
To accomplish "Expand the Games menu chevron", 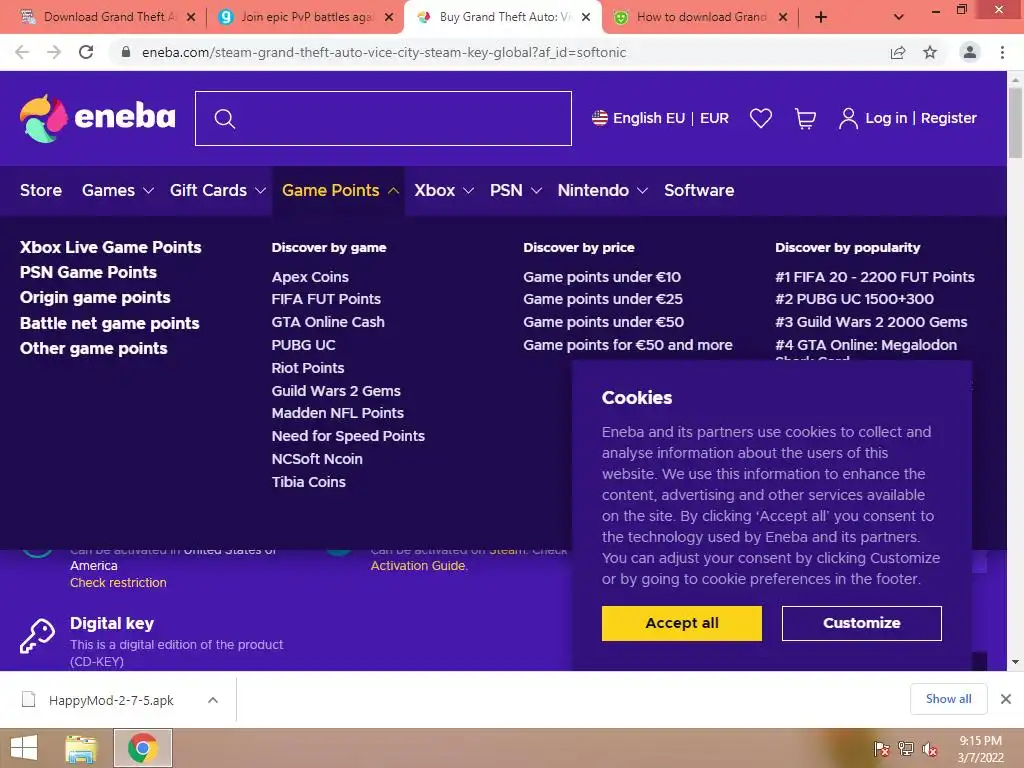I will coord(148,191).
